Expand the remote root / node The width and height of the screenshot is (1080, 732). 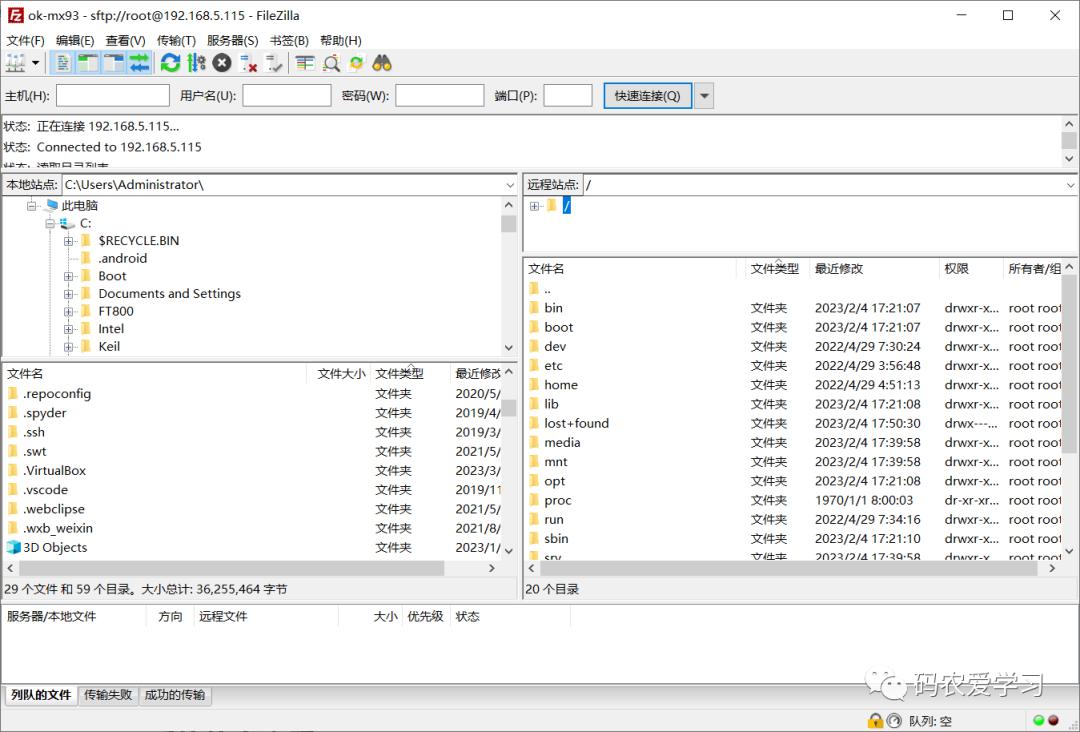534,206
